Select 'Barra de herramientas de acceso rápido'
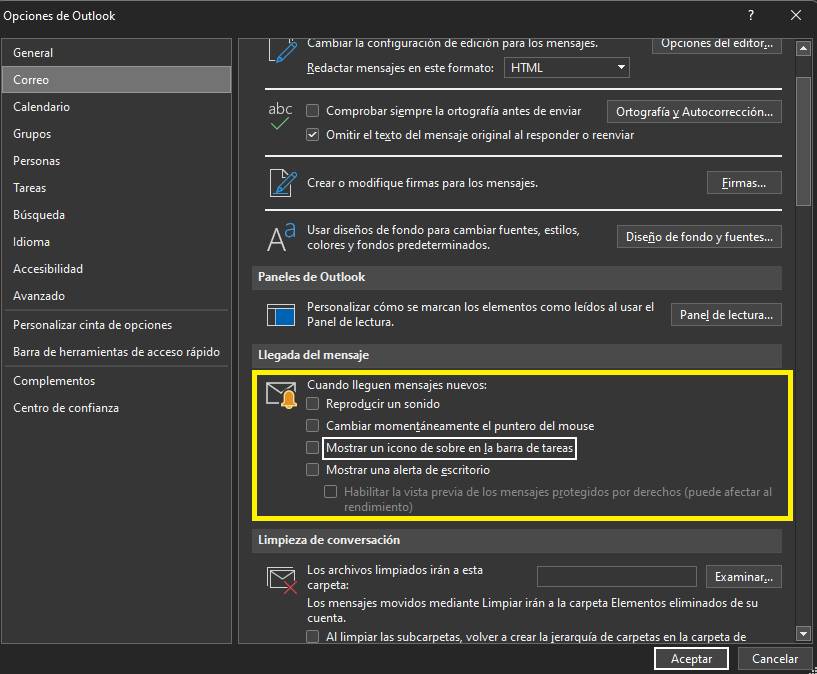 pyautogui.click(x=116, y=352)
